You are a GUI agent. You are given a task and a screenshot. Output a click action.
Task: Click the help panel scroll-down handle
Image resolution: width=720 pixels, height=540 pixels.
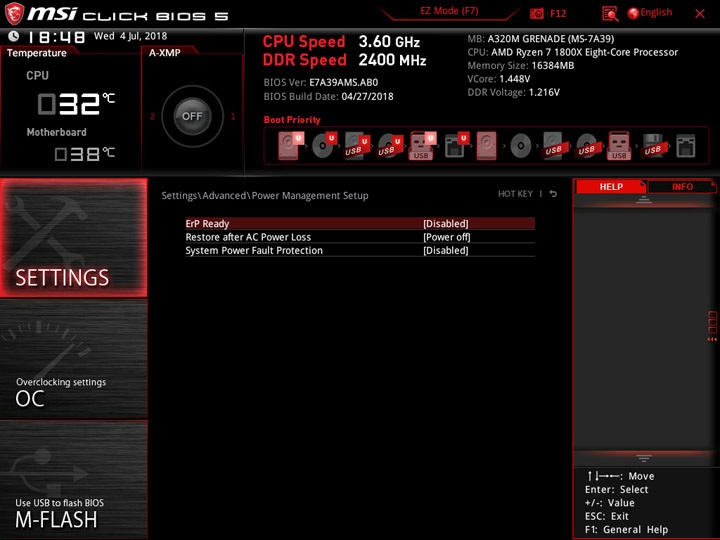coord(644,458)
